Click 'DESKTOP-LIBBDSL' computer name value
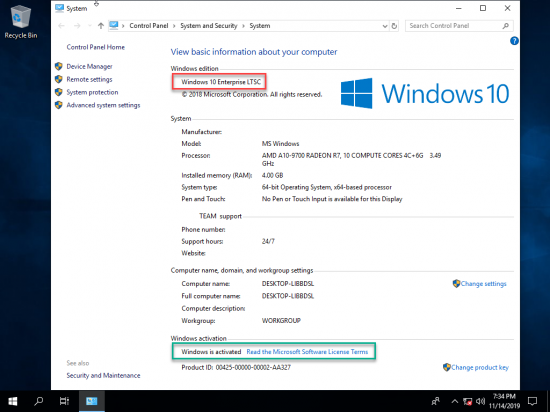The image size is (550, 412). pyautogui.click(x=288, y=284)
